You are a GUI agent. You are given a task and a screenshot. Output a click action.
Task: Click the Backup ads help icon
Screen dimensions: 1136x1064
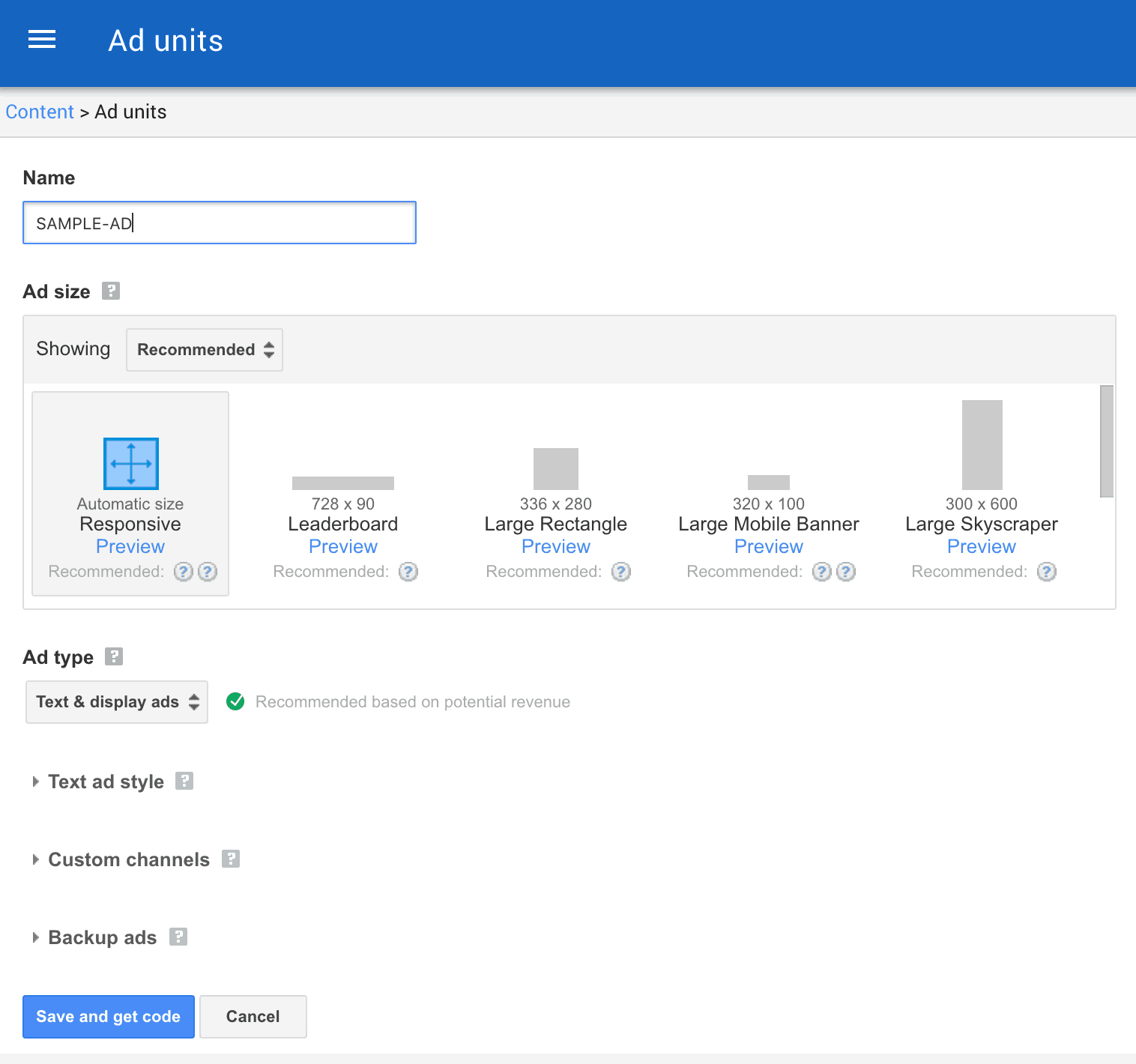pyautogui.click(x=178, y=937)
